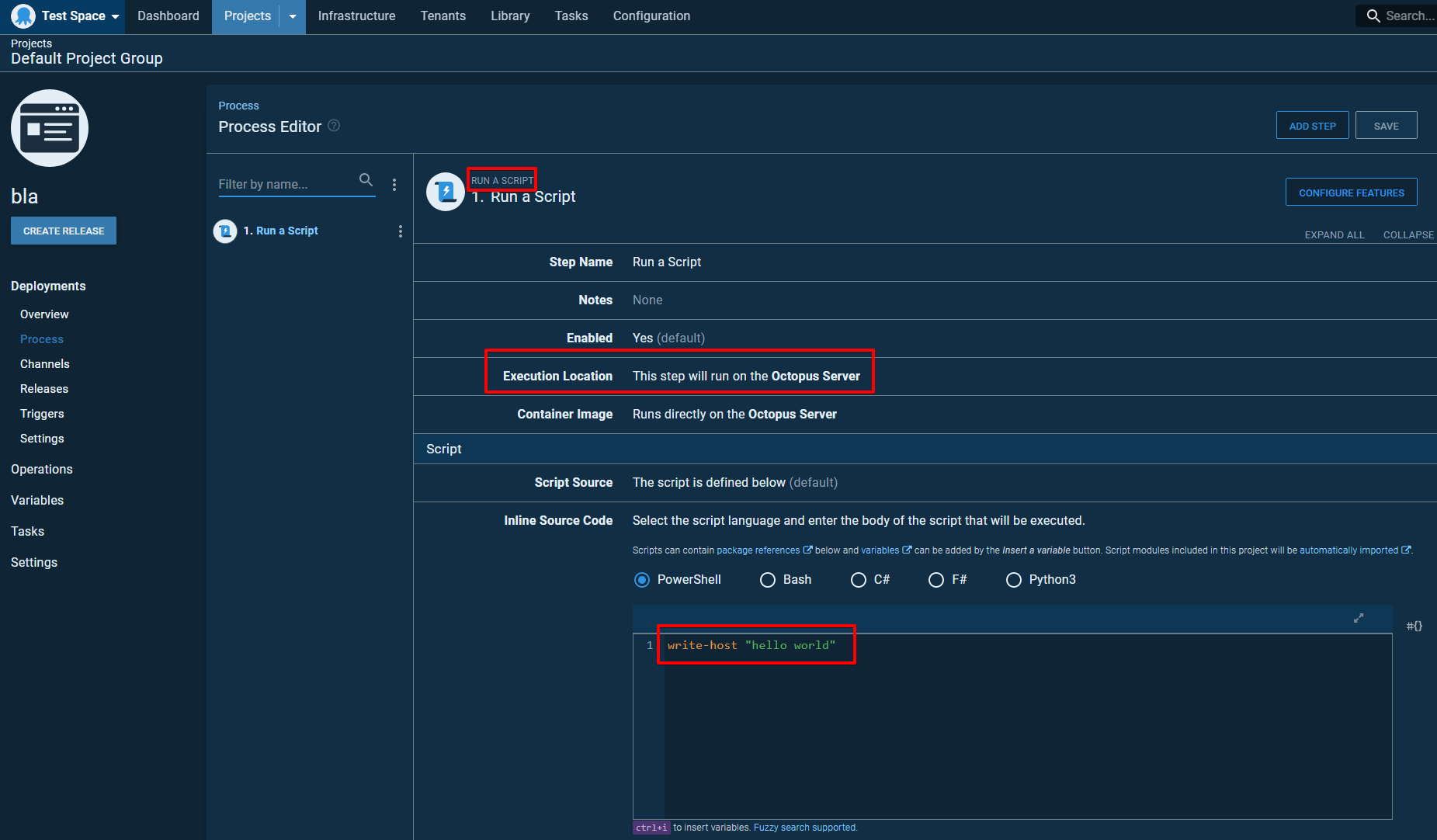Click the Test Space avatar icon
Image resolution: width=1437 pixels, height=840 pixels.
(x=23, y=16)
